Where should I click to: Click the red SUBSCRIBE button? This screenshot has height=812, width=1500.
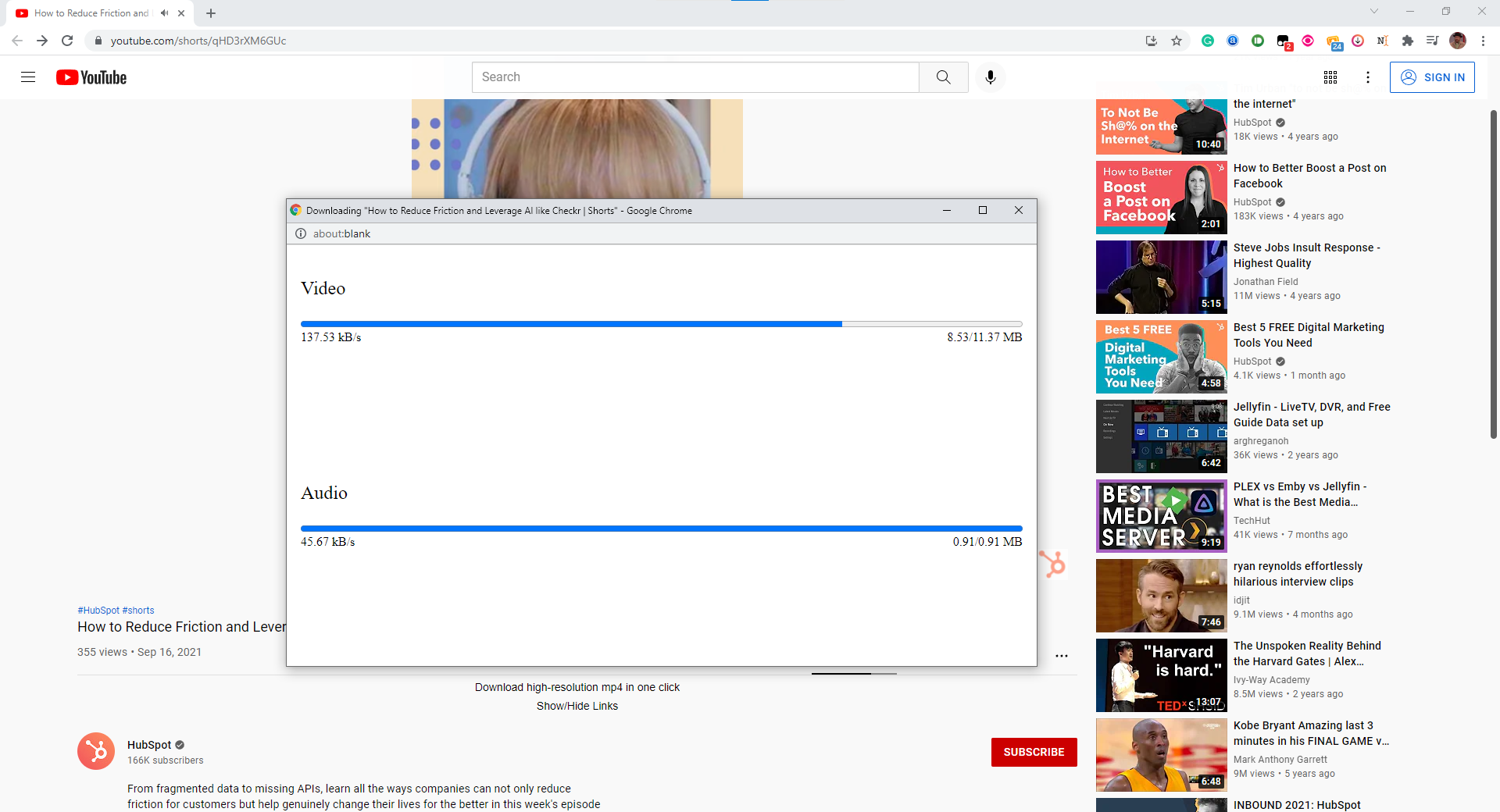pyautogui.click(x=1034, y=752)
